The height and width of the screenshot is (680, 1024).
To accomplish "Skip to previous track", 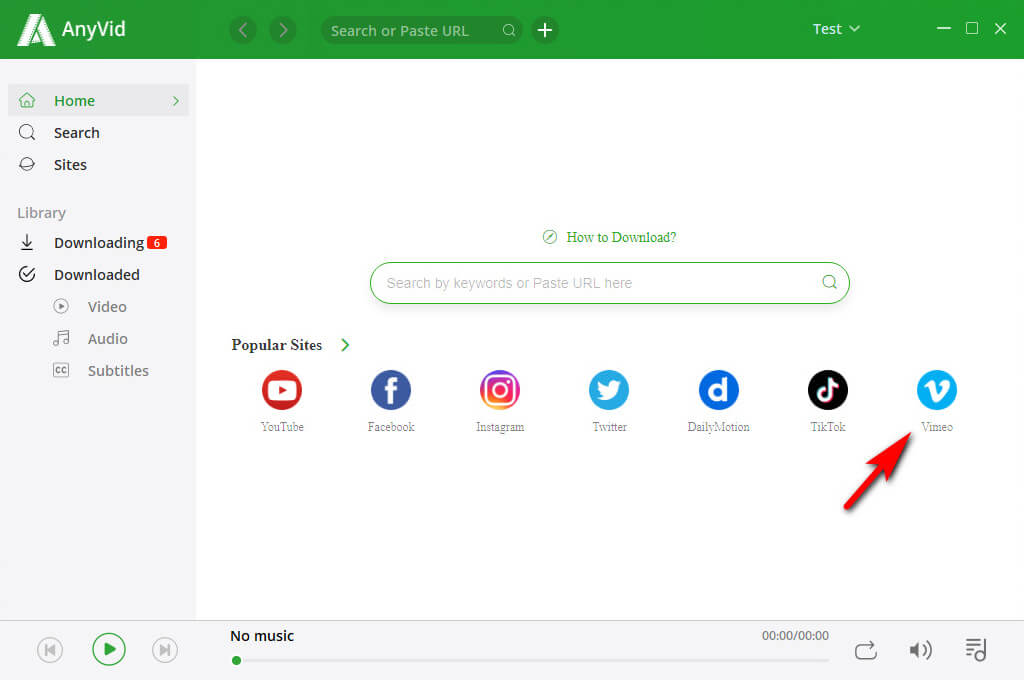I will click(50, 650).
